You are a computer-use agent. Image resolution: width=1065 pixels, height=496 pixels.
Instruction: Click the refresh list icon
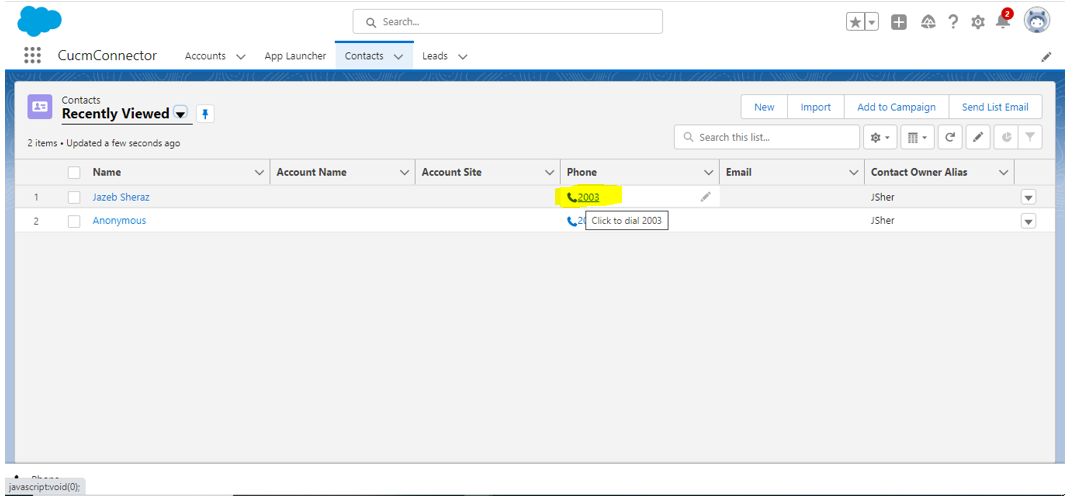[x=950, y=137]
